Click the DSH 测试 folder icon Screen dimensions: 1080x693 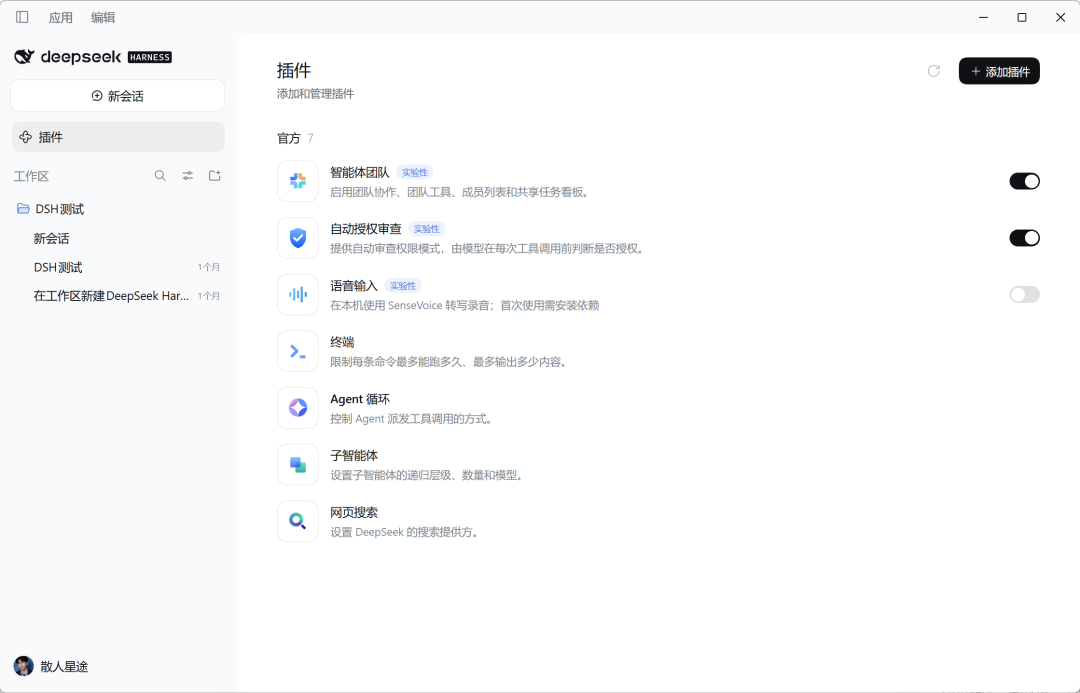coord(23,208)
